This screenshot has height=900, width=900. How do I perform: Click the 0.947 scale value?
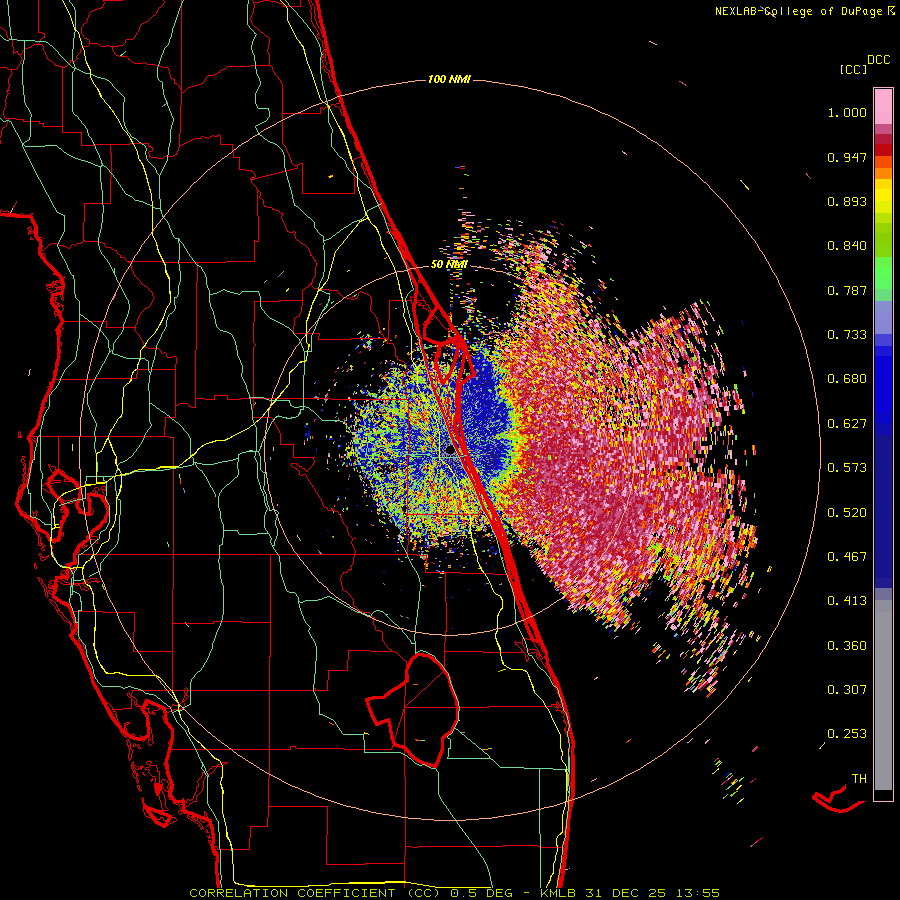click(x=847, y=157)
